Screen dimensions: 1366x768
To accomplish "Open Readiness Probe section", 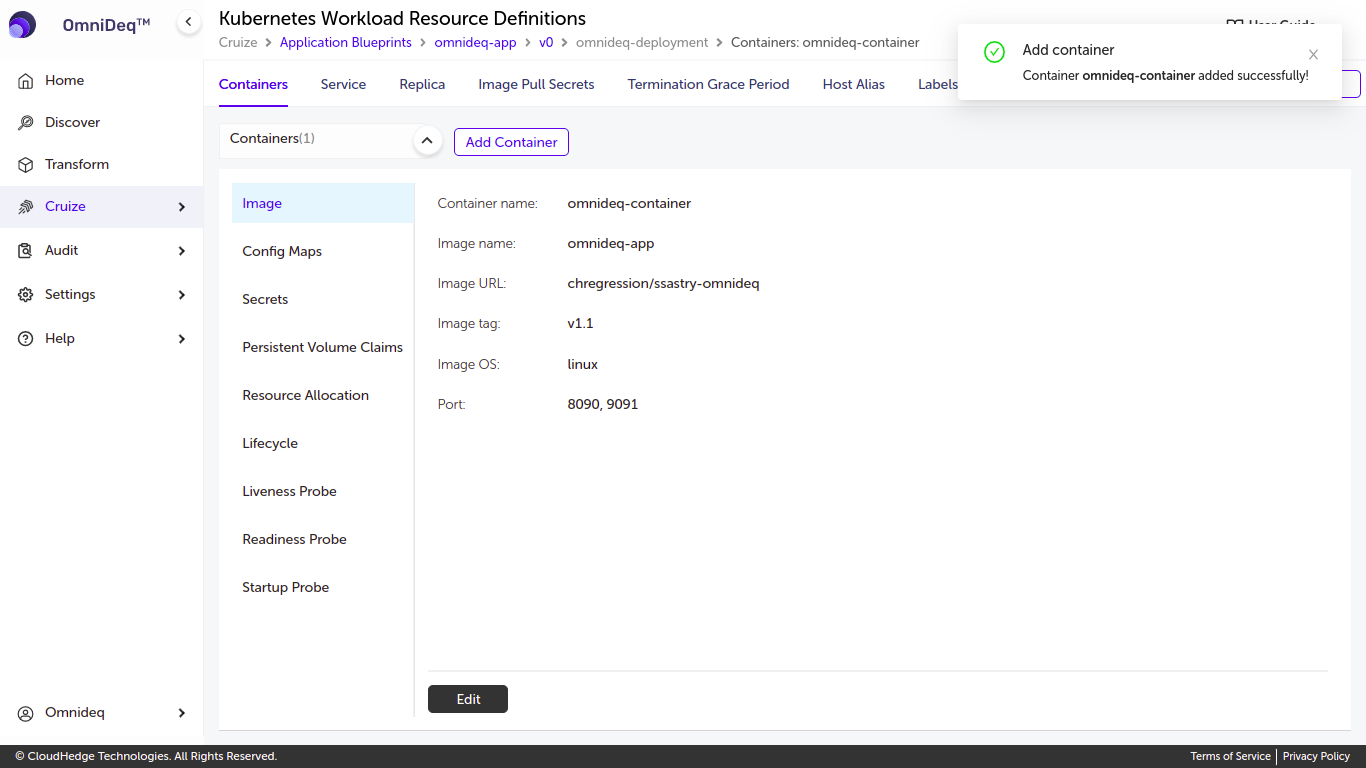I will pos(323,539).
